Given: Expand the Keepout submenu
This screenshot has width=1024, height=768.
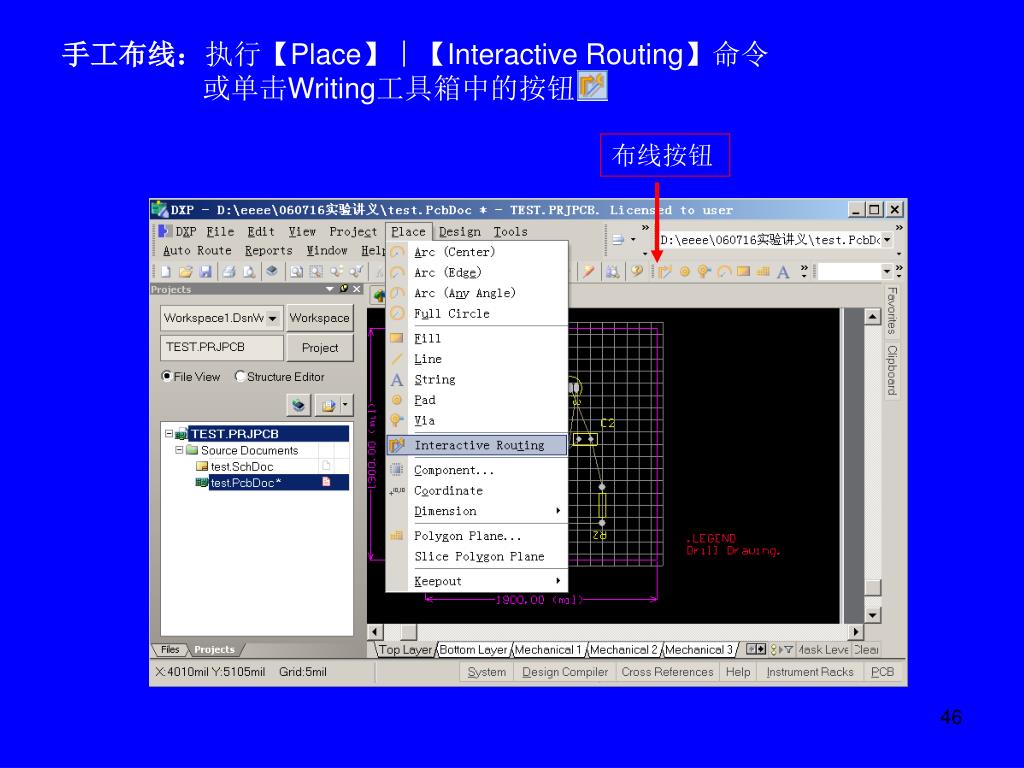Looking at the screenshot, I should coord(558,581).
